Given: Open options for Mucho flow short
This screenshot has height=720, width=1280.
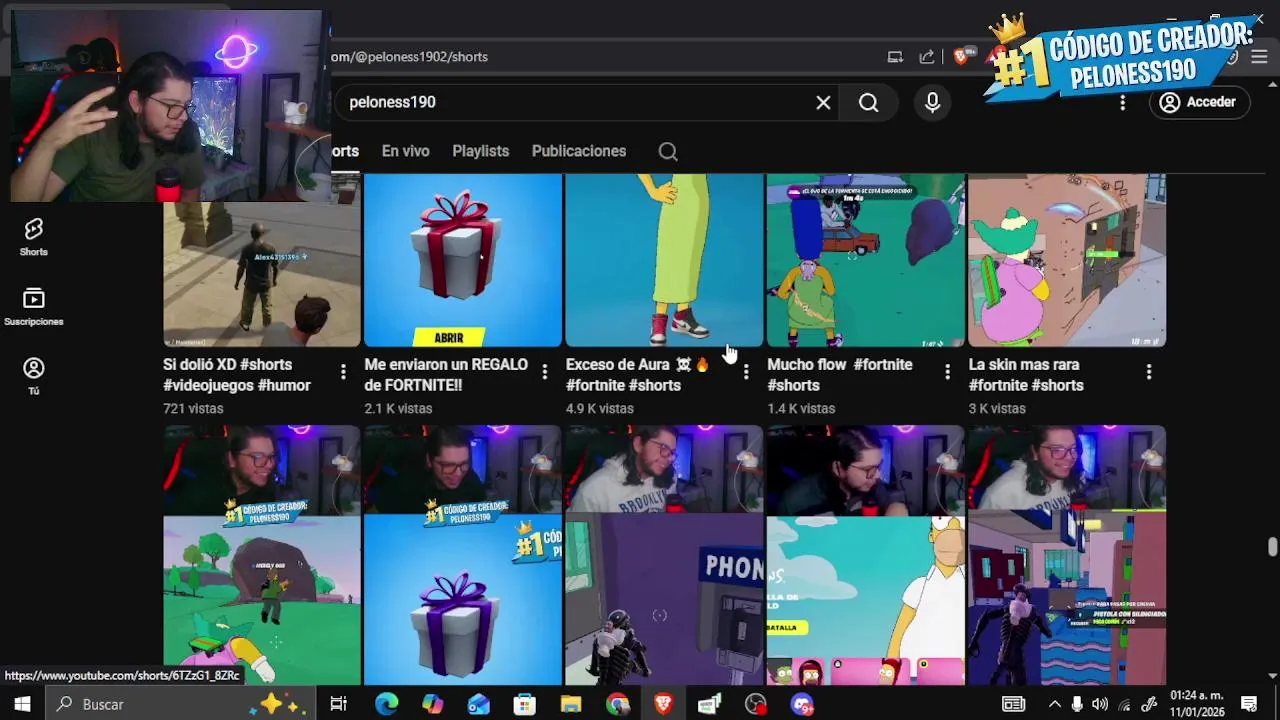Looking at the screenshot, I should point(947,372).
